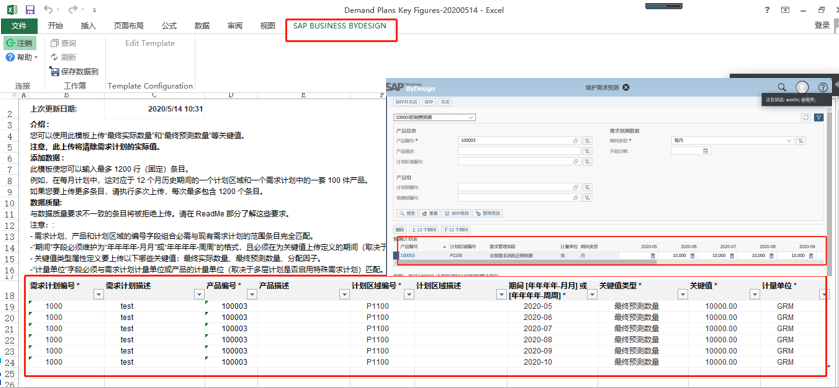Click advanced filter icon beside 产品编号 field
The height and width of the screenshot is (388, 839).
click(x=587, y=140)
